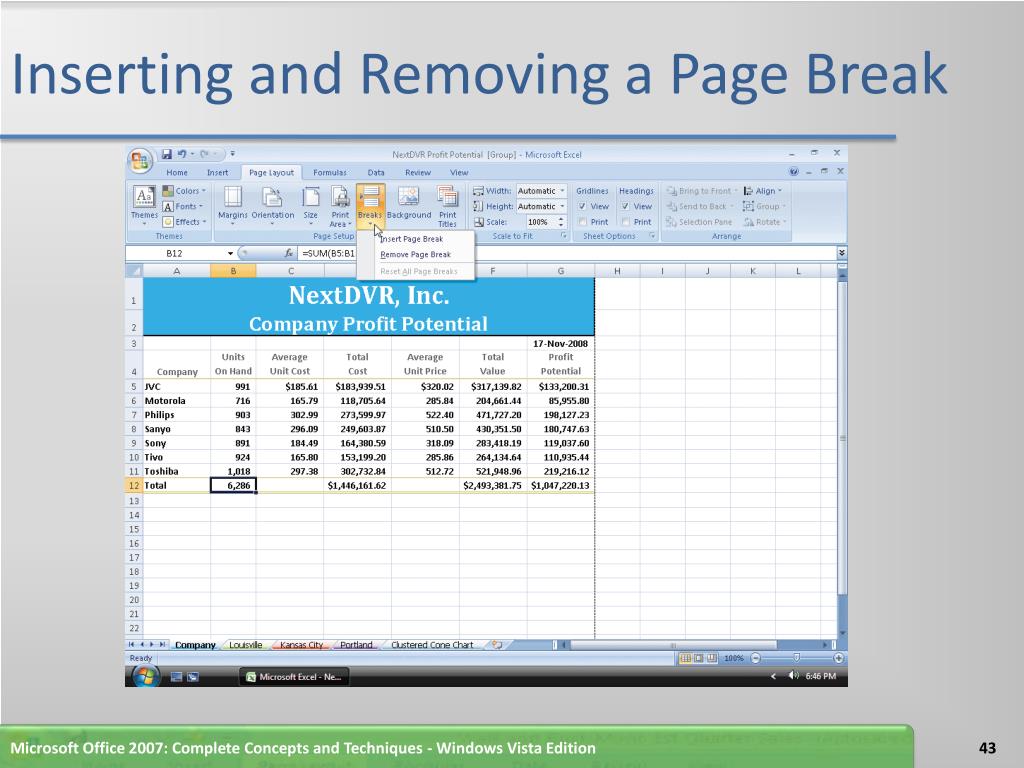The image size is (1024, 768).
Task: Click the vertical scrollbar
Action: [x=842, y=438]
